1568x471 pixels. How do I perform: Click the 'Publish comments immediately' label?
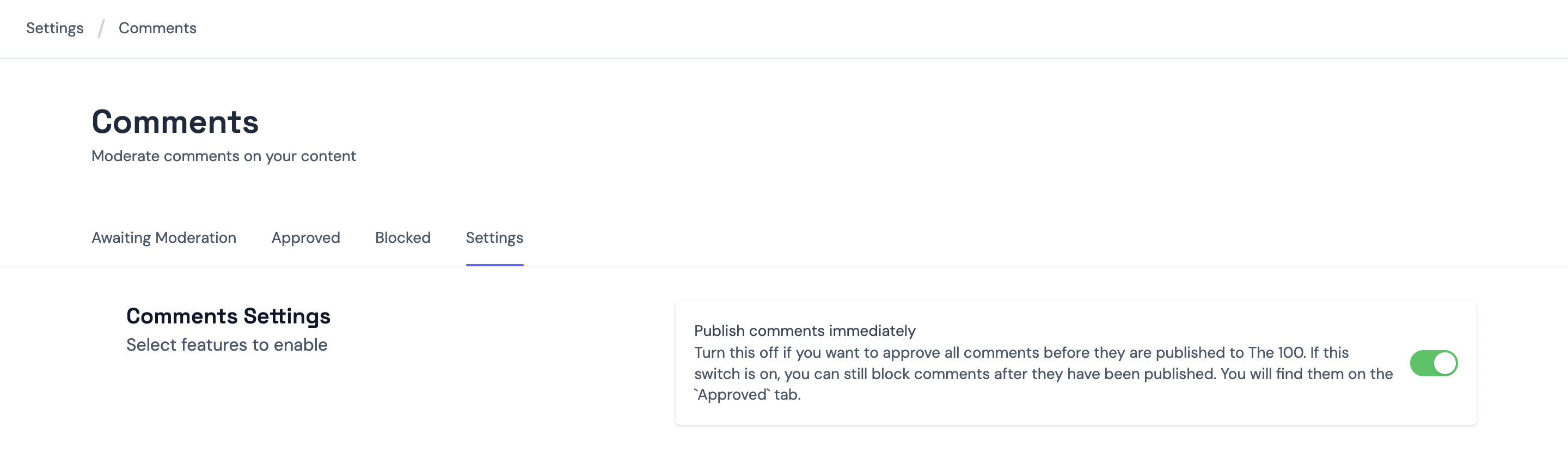pyautogui.click(x=804, y=331)
